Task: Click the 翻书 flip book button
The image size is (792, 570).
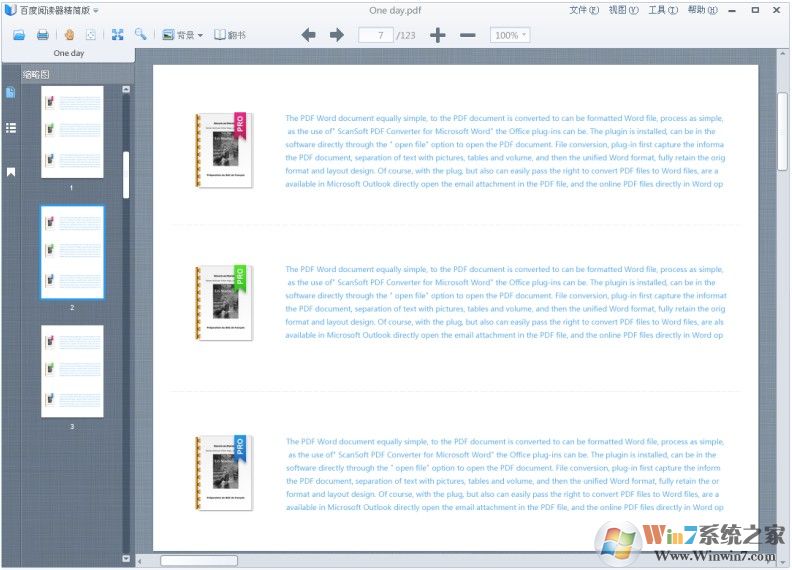Action: pos(232,35)
